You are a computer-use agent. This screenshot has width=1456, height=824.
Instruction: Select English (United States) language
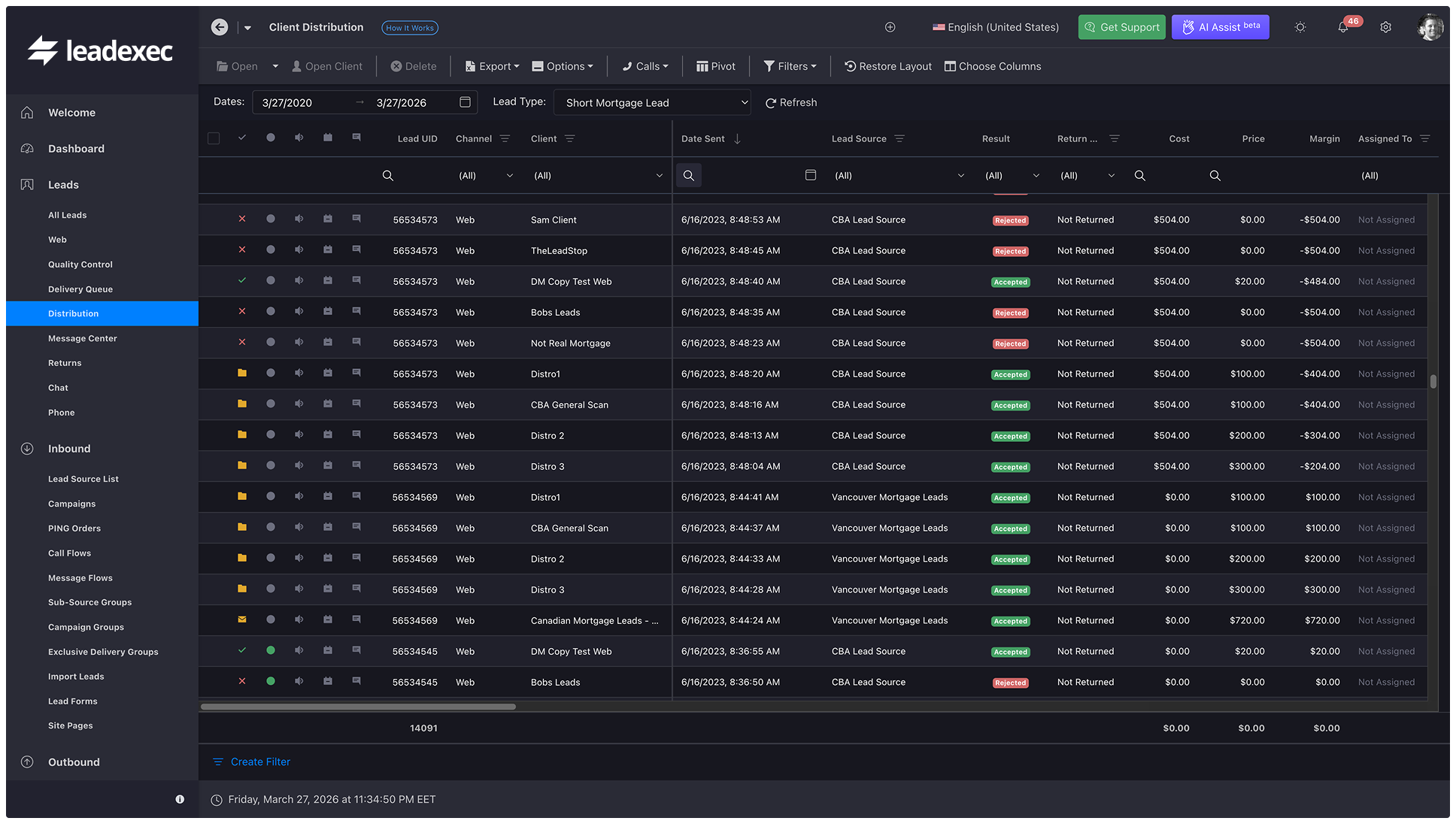995,27
